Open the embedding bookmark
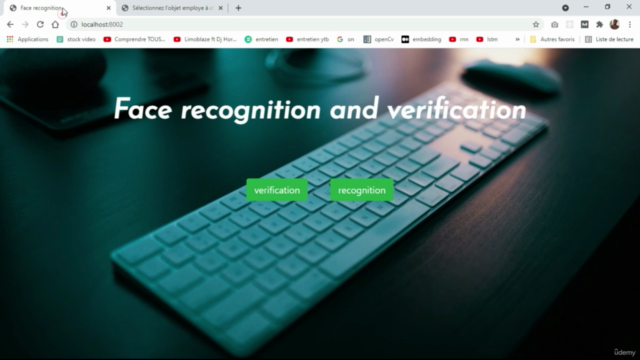 pyautogui.click(x=421, y=39)
